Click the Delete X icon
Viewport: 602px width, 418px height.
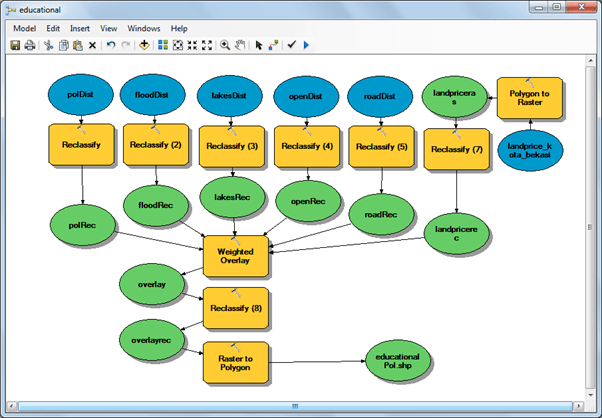pyautogui.click(x=93, y=45)
